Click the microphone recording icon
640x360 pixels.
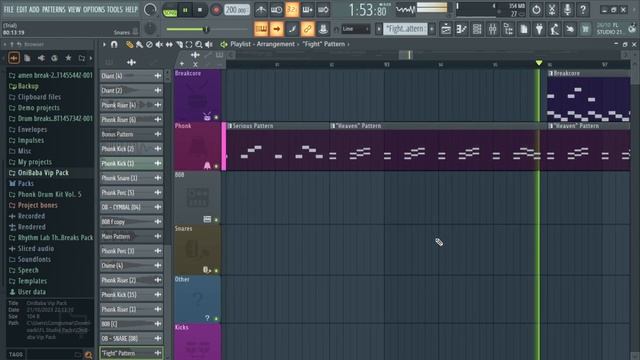(x=567, y=9)
